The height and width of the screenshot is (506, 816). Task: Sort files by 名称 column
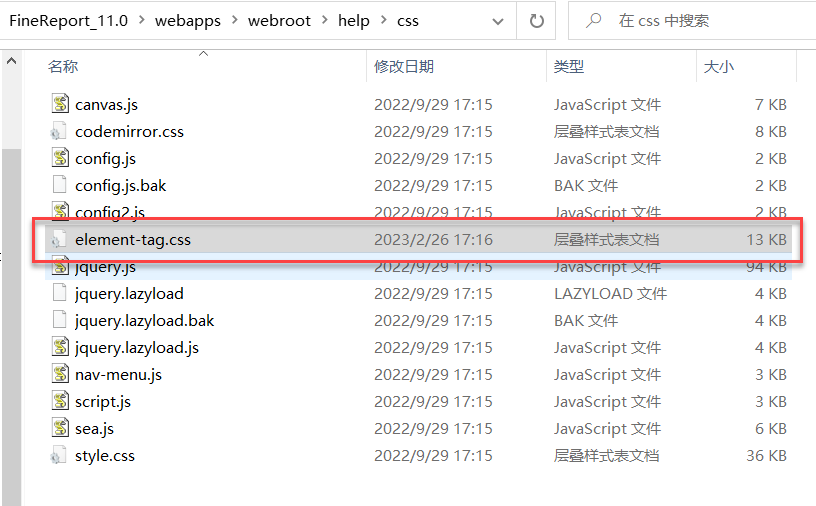tap(63, 67)
